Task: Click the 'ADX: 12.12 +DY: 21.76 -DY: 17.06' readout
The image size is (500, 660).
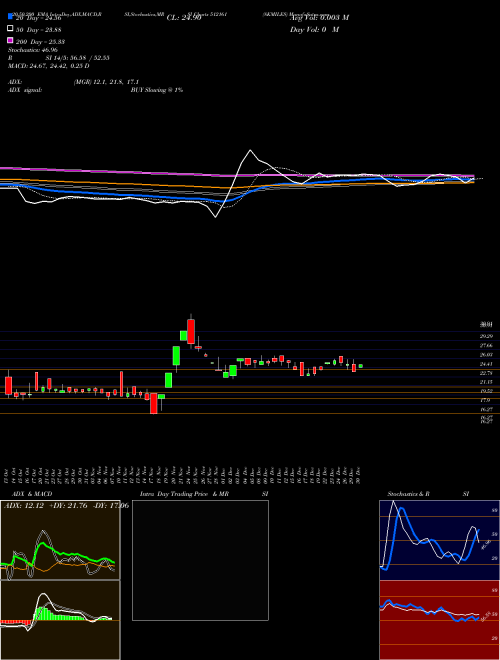Action: pos(66,506)
